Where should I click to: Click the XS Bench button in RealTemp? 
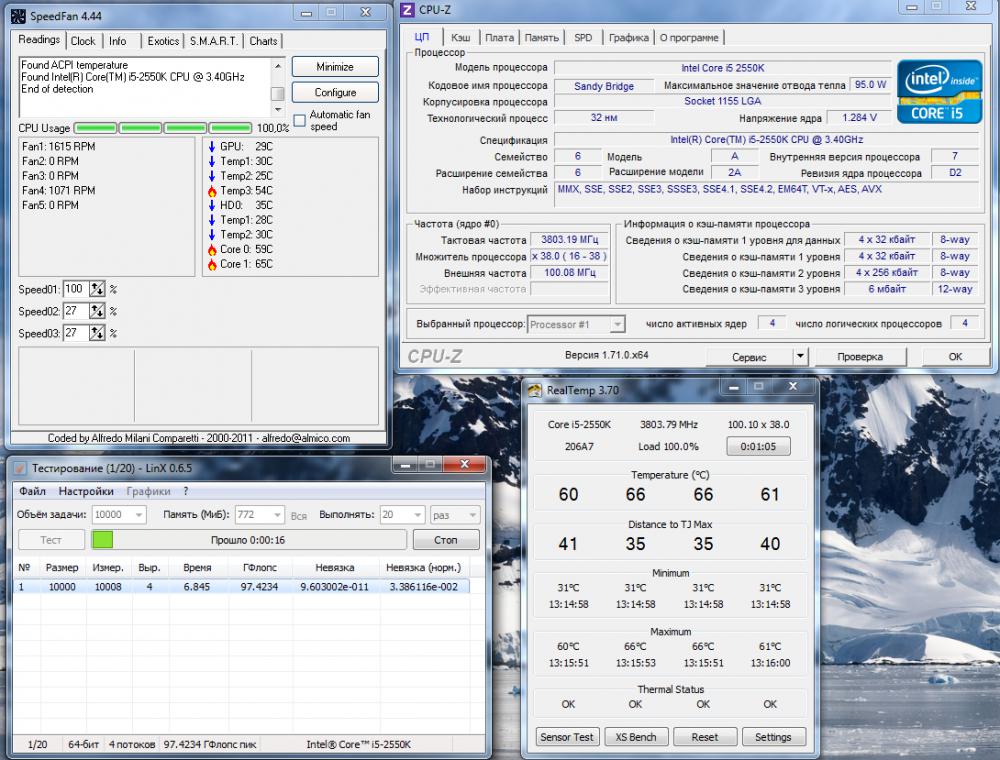click(636, 737)
